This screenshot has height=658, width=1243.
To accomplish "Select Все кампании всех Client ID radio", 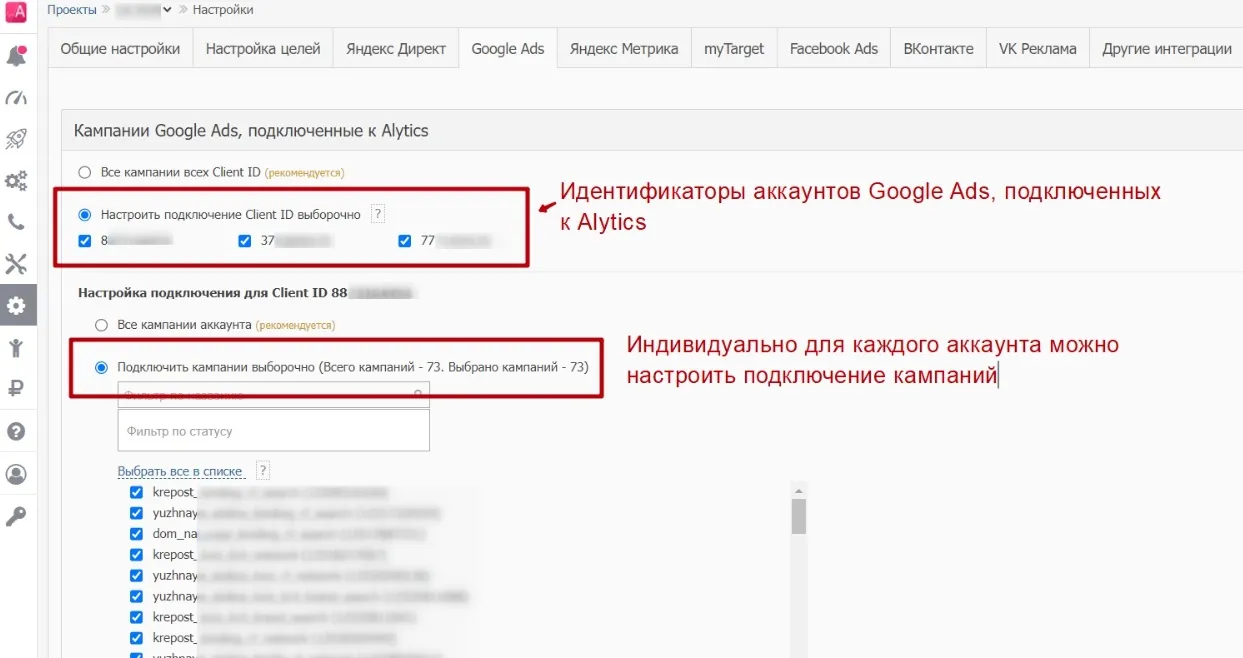I will (85, 172).
